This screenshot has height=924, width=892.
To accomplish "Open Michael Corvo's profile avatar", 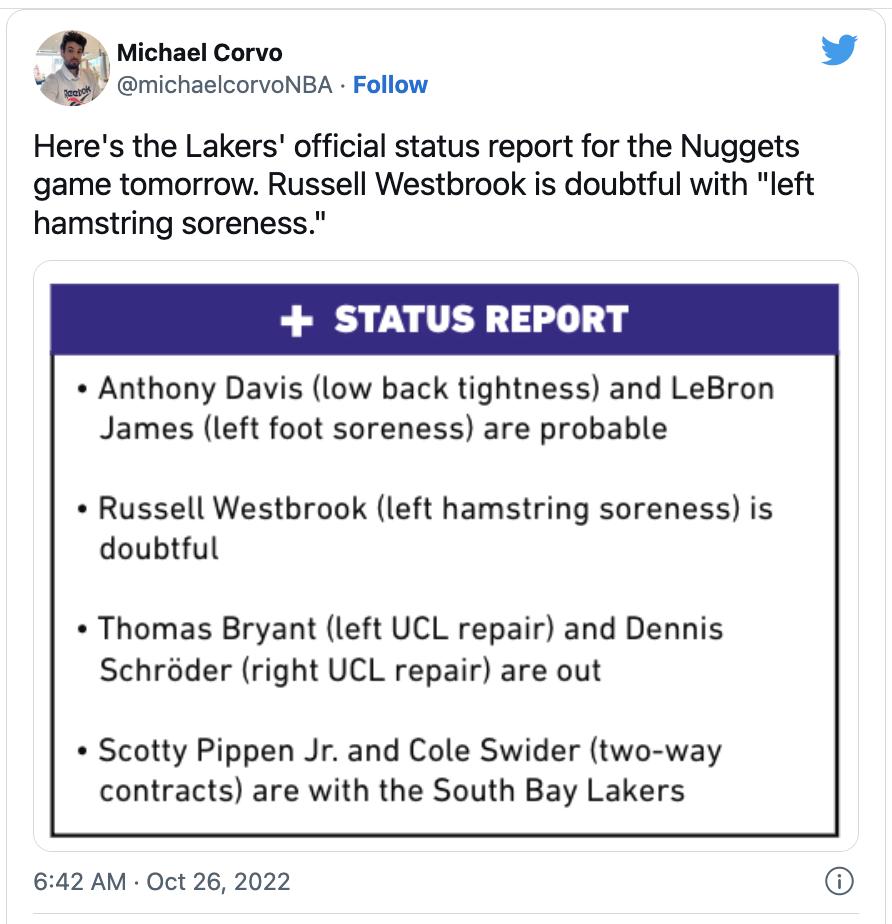I will pos(71,67).
